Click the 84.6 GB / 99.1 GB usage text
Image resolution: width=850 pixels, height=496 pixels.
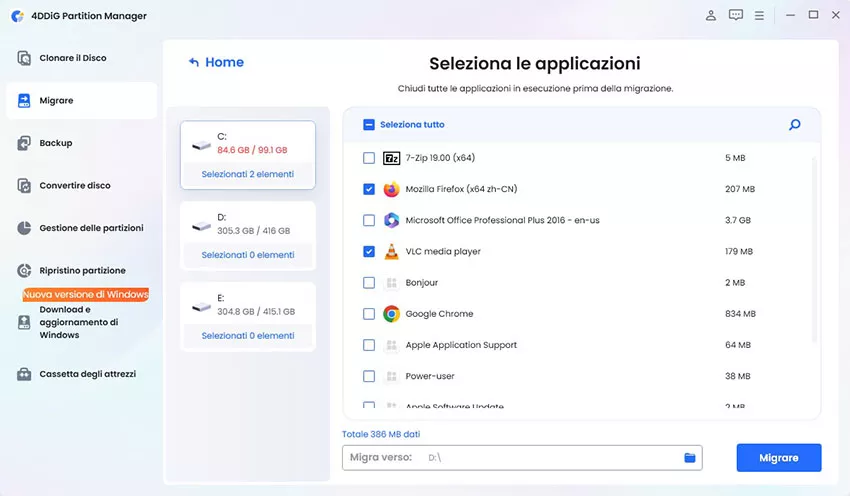(252, 150)
